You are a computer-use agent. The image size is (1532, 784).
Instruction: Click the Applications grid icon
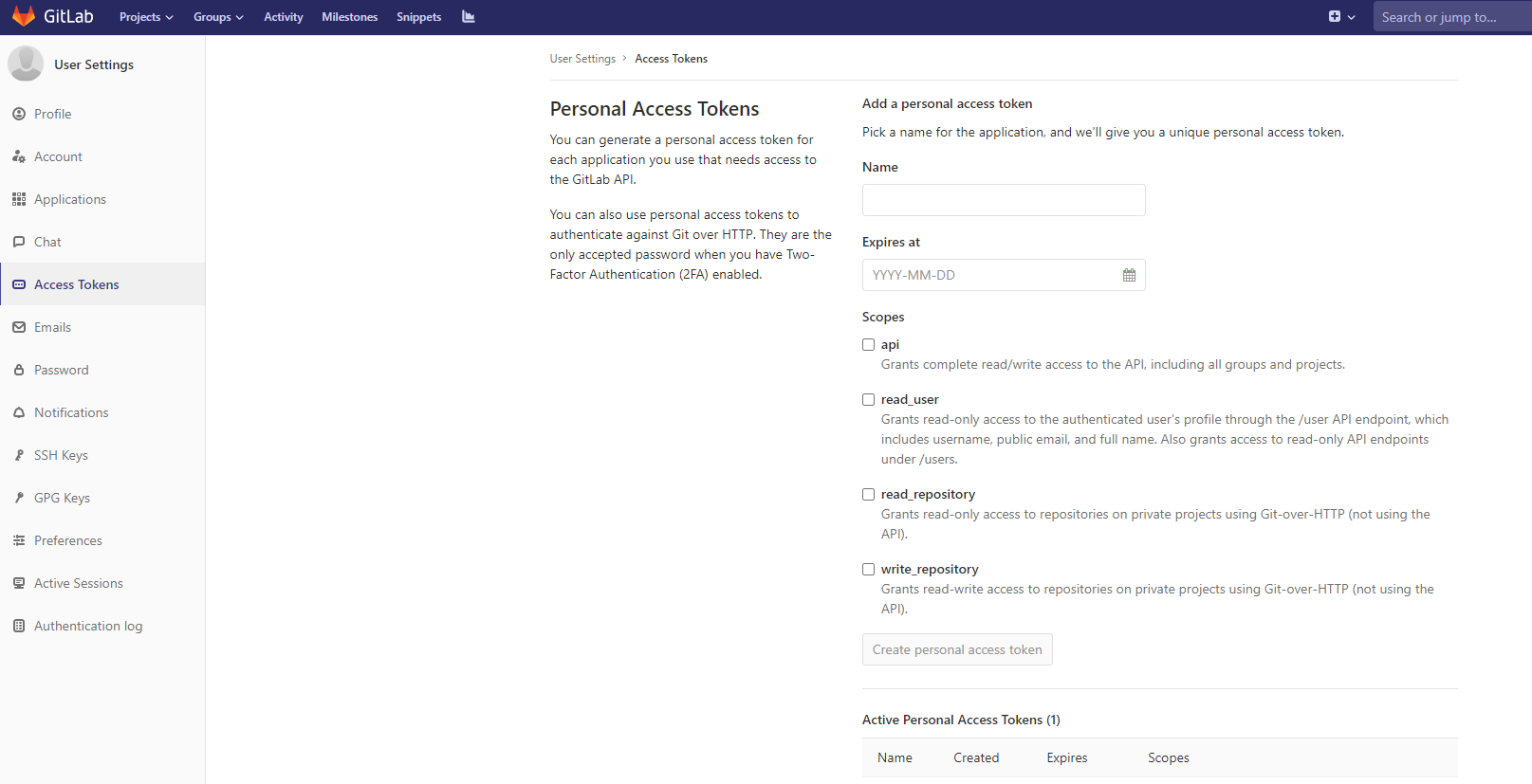[x=19, y=199]
